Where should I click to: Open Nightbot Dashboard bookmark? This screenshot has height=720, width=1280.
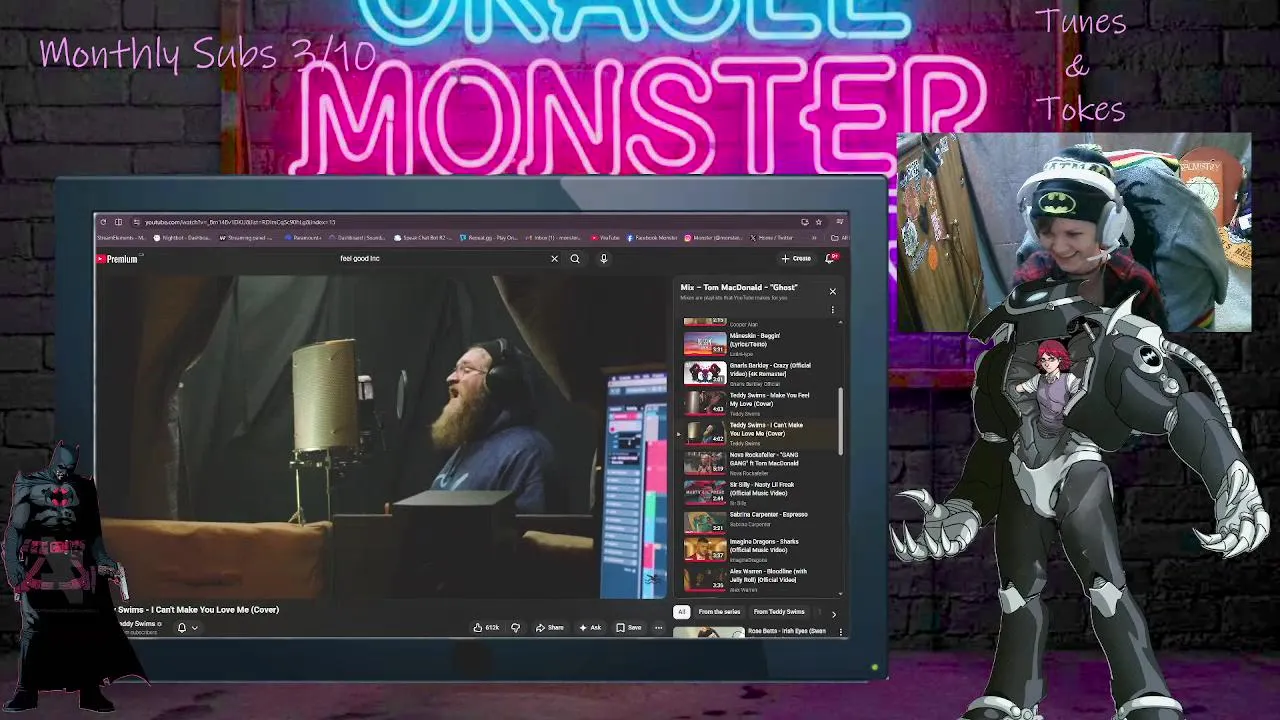click(182, 238)
